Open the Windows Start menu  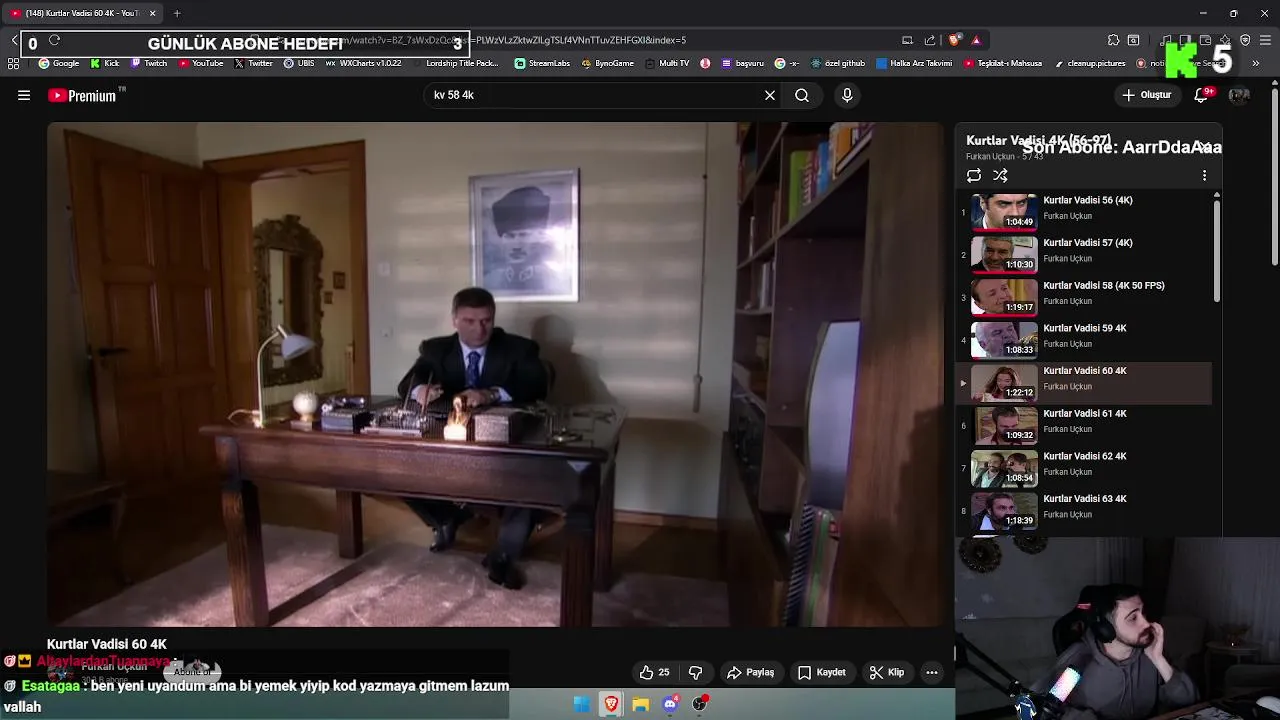tap(581, 704)
